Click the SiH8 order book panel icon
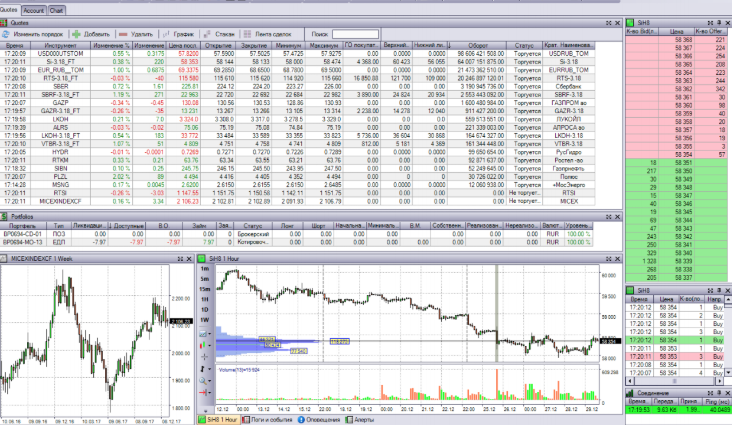Image resolution: width=732 pixels, height=425 pixels. click(630, 22)
